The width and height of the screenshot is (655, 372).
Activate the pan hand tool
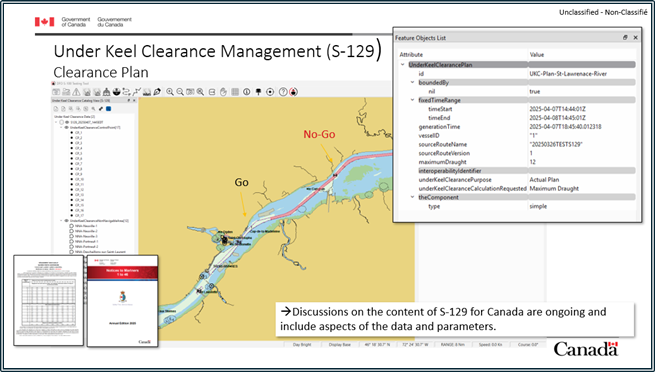coord(223,92)
